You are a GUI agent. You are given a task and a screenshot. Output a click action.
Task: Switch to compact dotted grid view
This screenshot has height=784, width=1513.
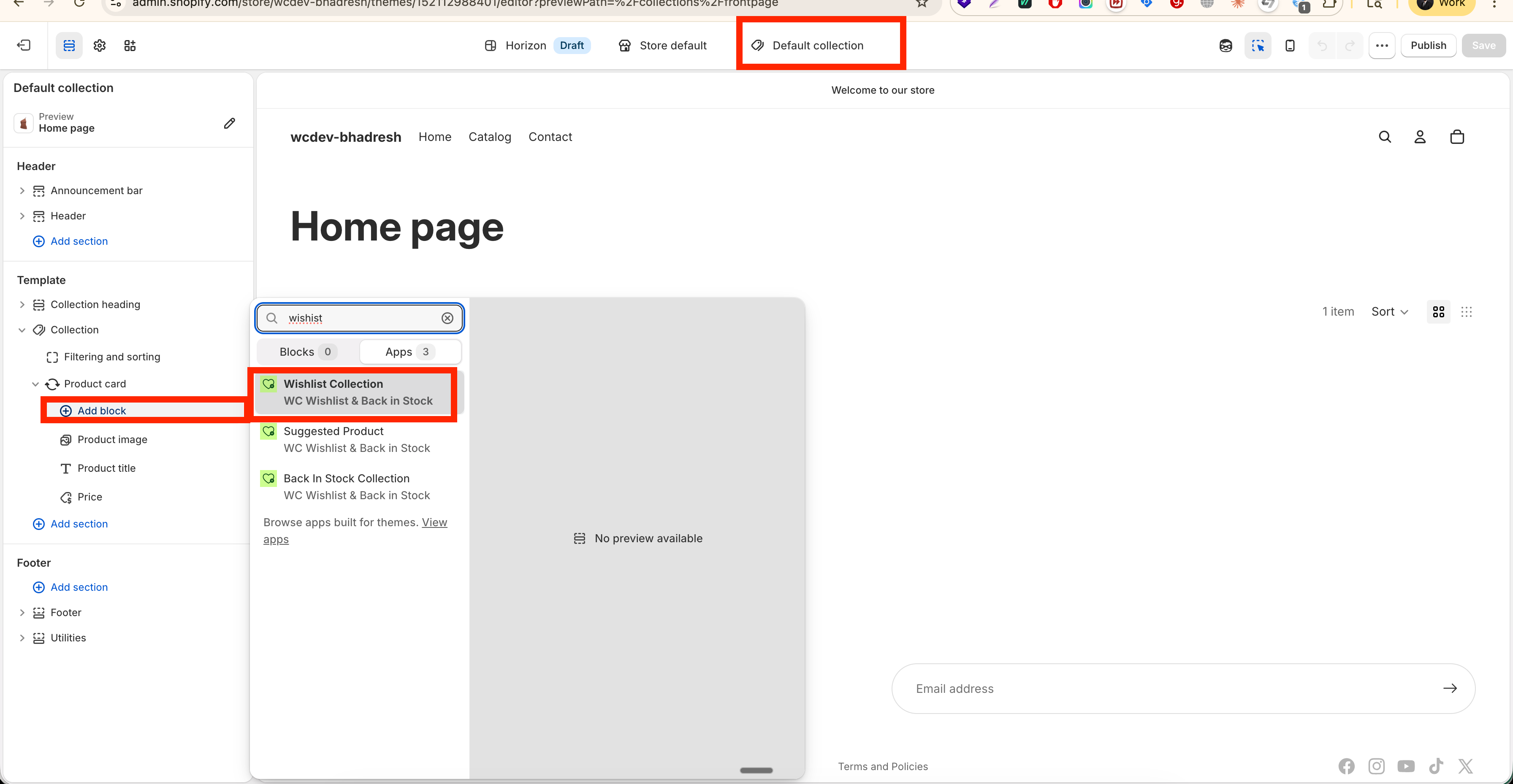pyautogui.click(x=1467, y=312)
